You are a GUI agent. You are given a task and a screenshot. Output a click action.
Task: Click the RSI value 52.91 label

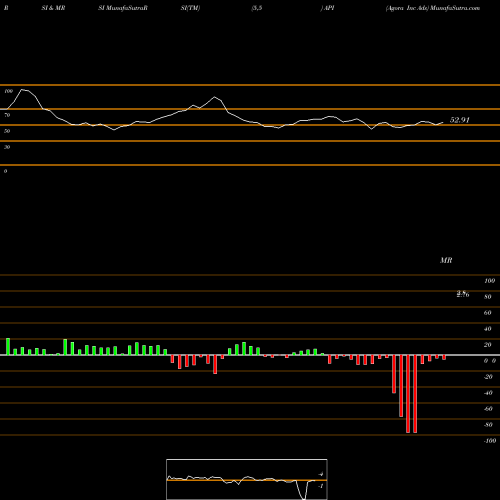coord(460,120)
